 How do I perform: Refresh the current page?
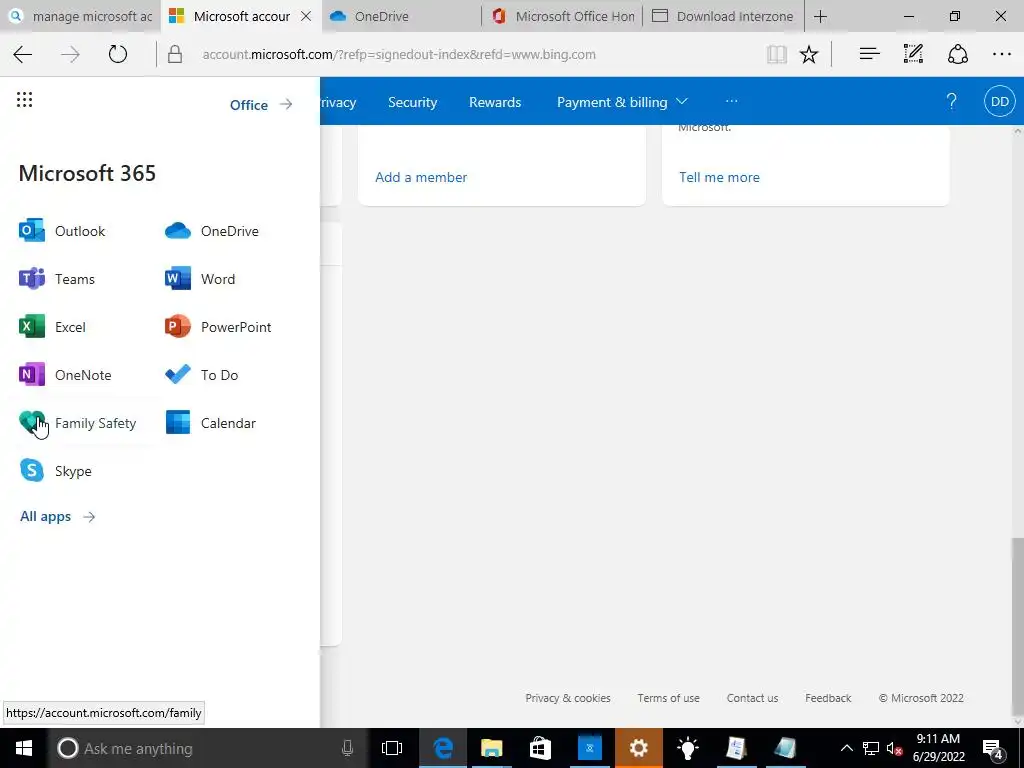coord(118,54)
